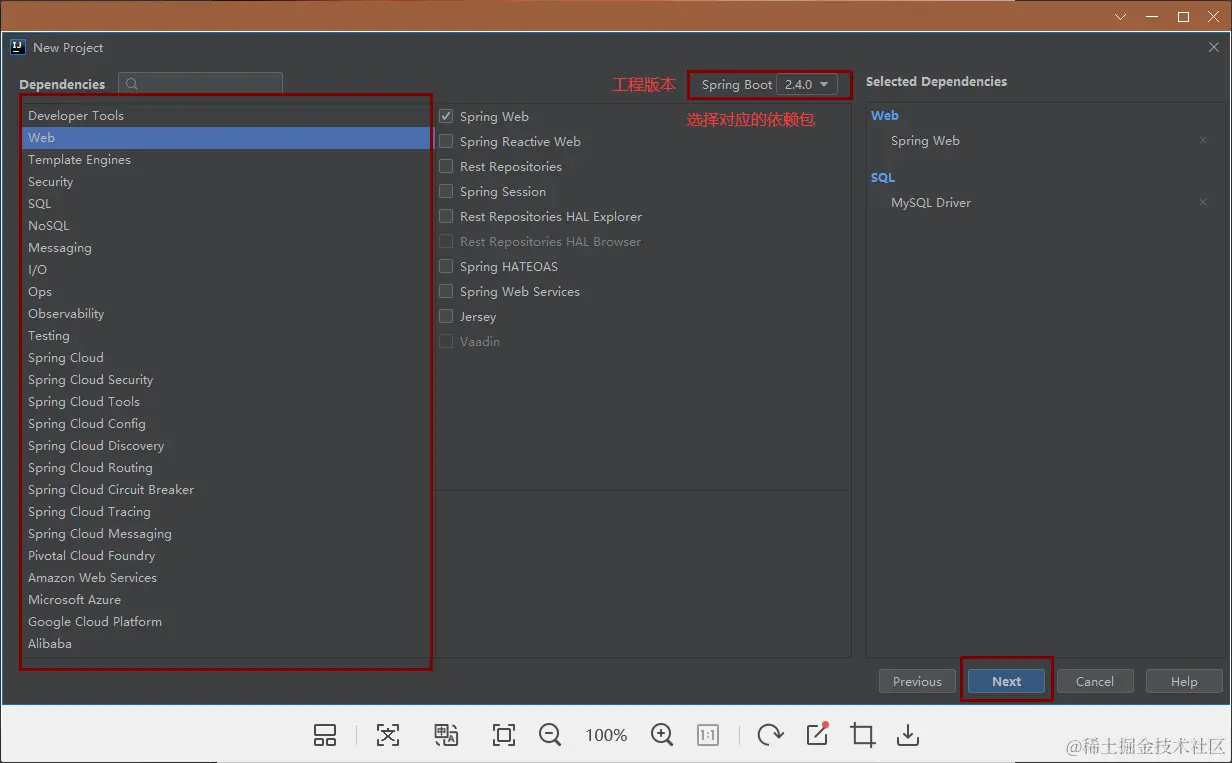This screenshot has width=1232, height=763.
Task: Remove Spring Web from Selected Dependencies
Action: [1203, 141]
